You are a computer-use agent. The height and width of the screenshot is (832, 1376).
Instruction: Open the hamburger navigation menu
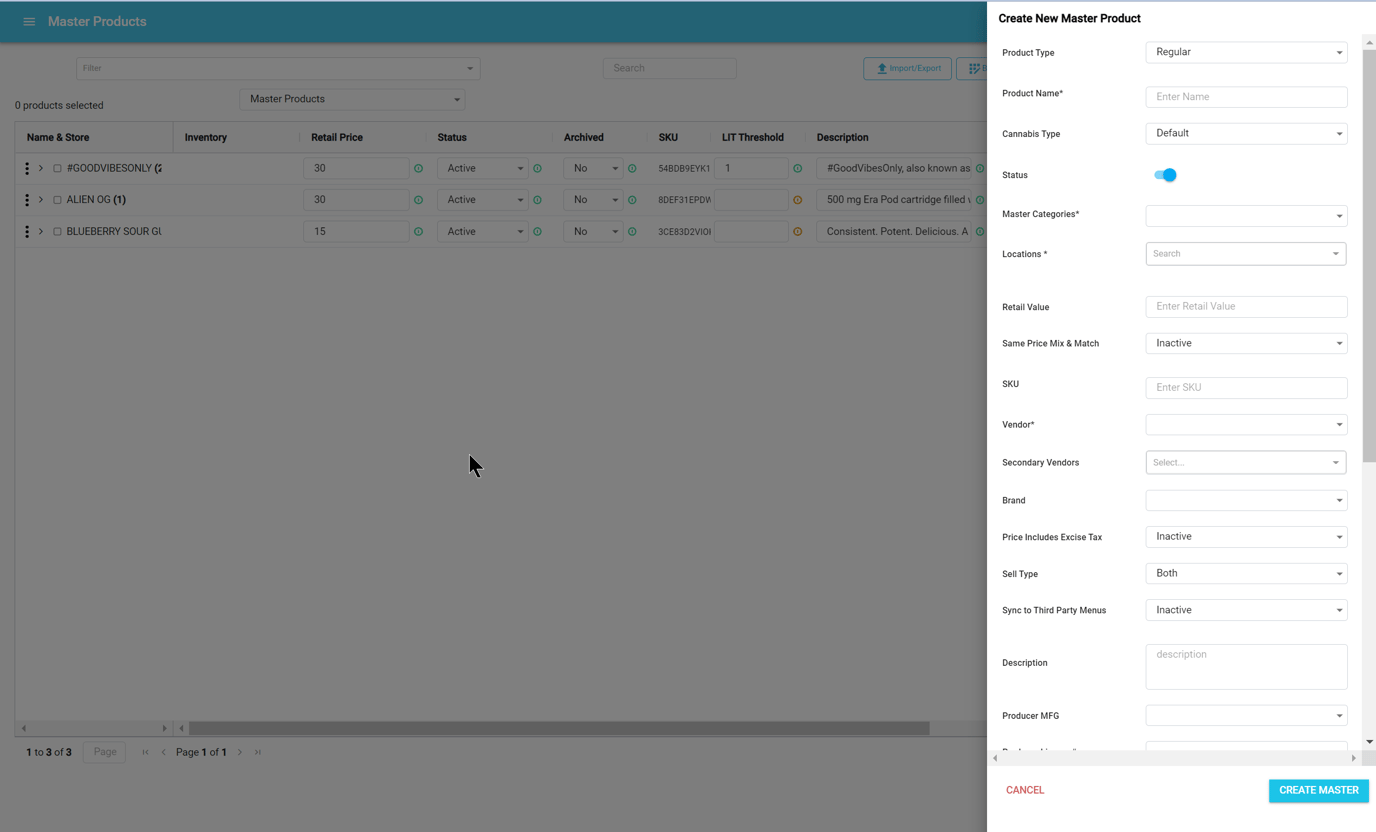coord(29,21)
